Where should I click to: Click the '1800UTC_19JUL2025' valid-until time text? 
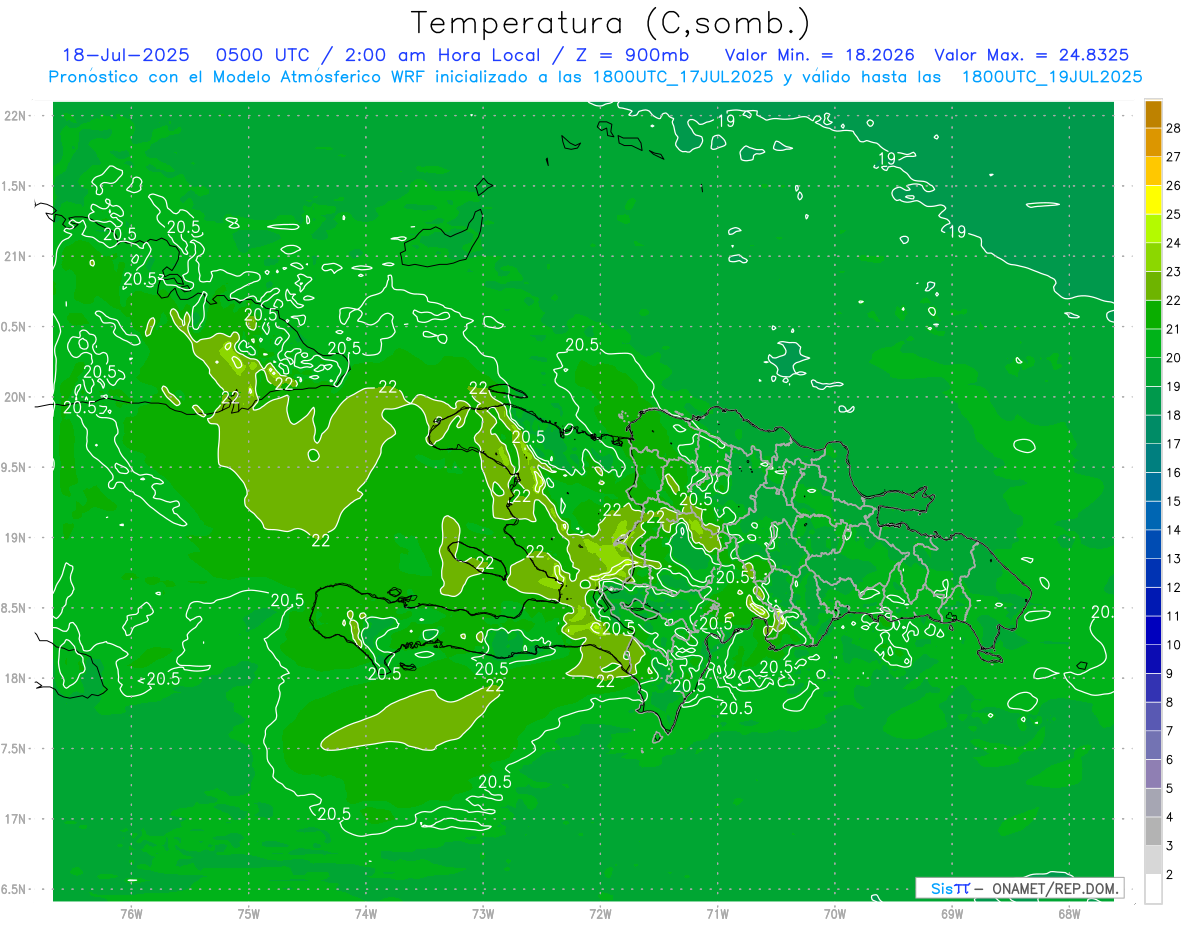pos(1051,77)
